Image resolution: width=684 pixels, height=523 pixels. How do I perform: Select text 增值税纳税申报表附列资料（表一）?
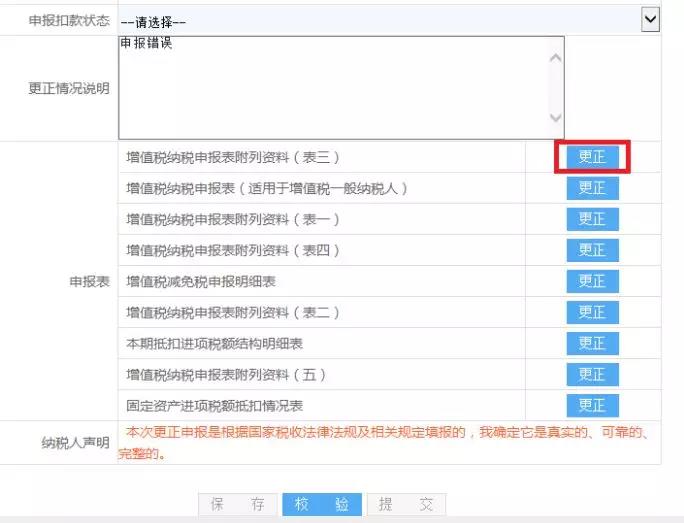coord(233,219)
